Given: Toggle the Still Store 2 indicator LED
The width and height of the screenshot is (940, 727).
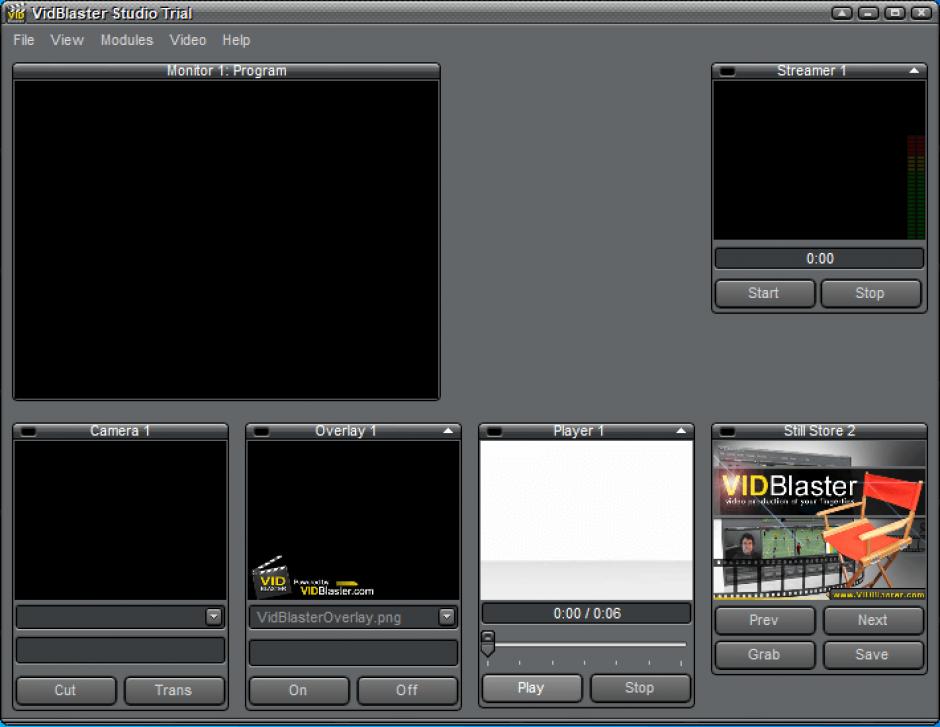Looking at the screenshot, I should (727, 432).
